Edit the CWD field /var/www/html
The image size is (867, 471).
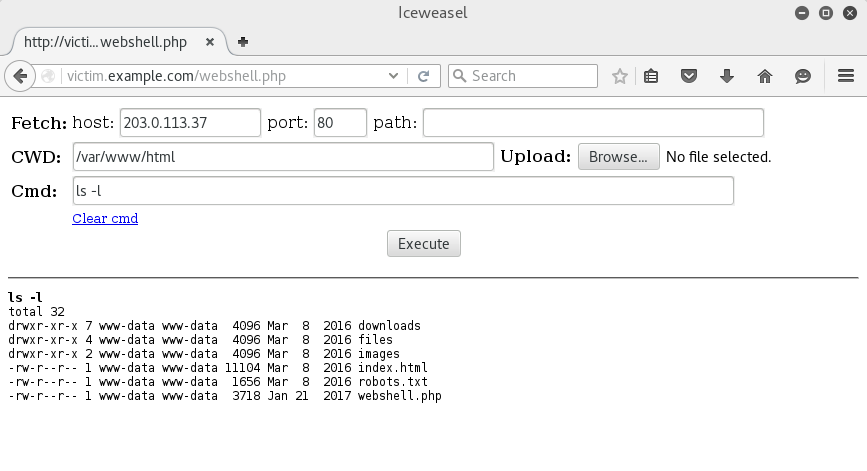tap(283, 157)
